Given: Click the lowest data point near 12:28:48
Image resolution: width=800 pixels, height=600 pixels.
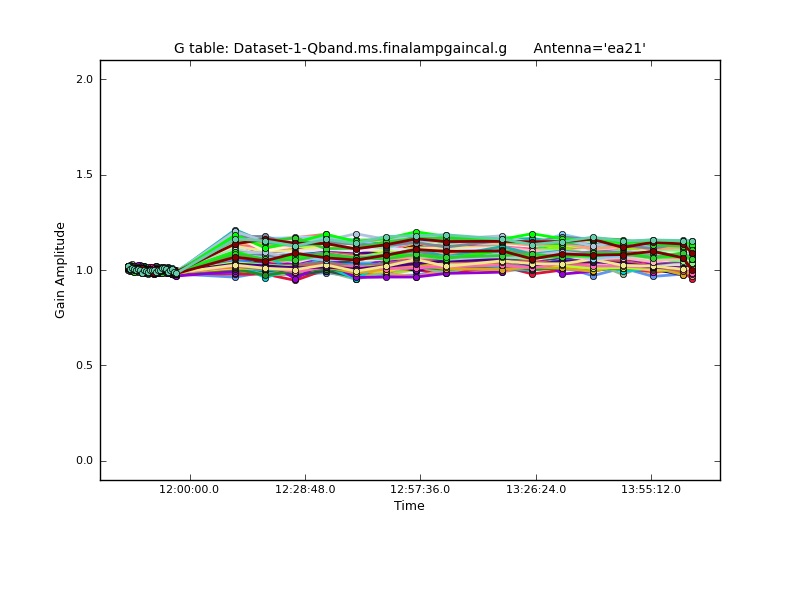Looking at the screenshot, I should click(295, 280).
